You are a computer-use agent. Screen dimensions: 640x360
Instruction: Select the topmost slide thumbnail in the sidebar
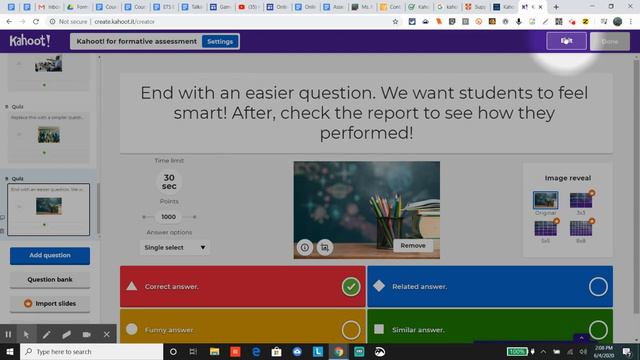[49, 72]
